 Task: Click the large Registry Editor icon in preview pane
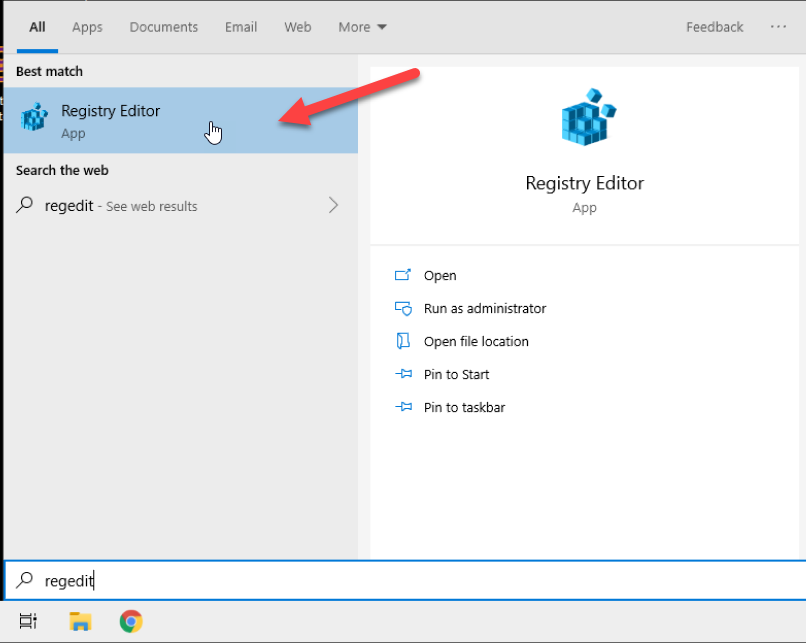[x=588, y=117]
